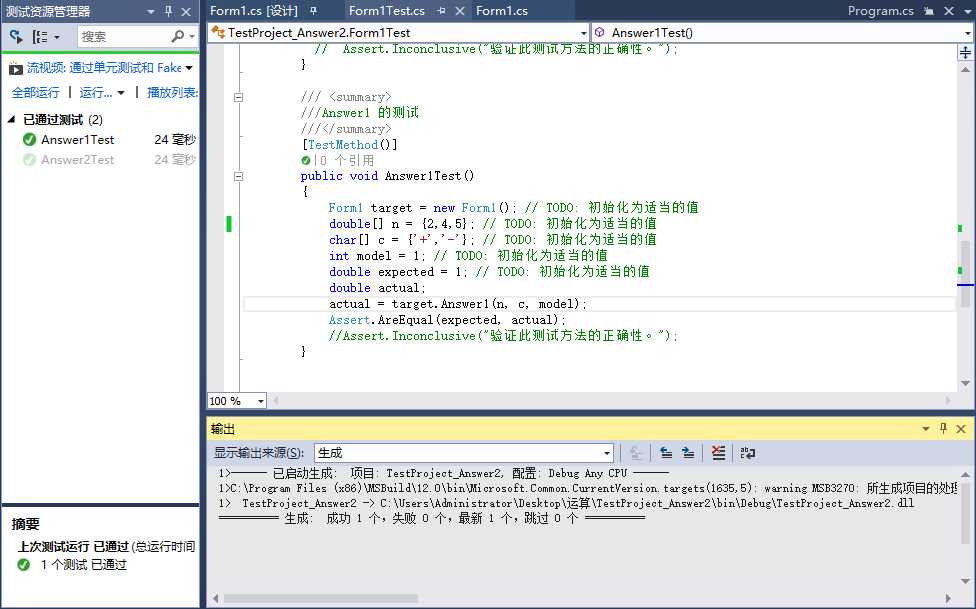Click the Output panel horizontal scrollbar thumb
Screen dimensions: 976x609
point(321,598)
